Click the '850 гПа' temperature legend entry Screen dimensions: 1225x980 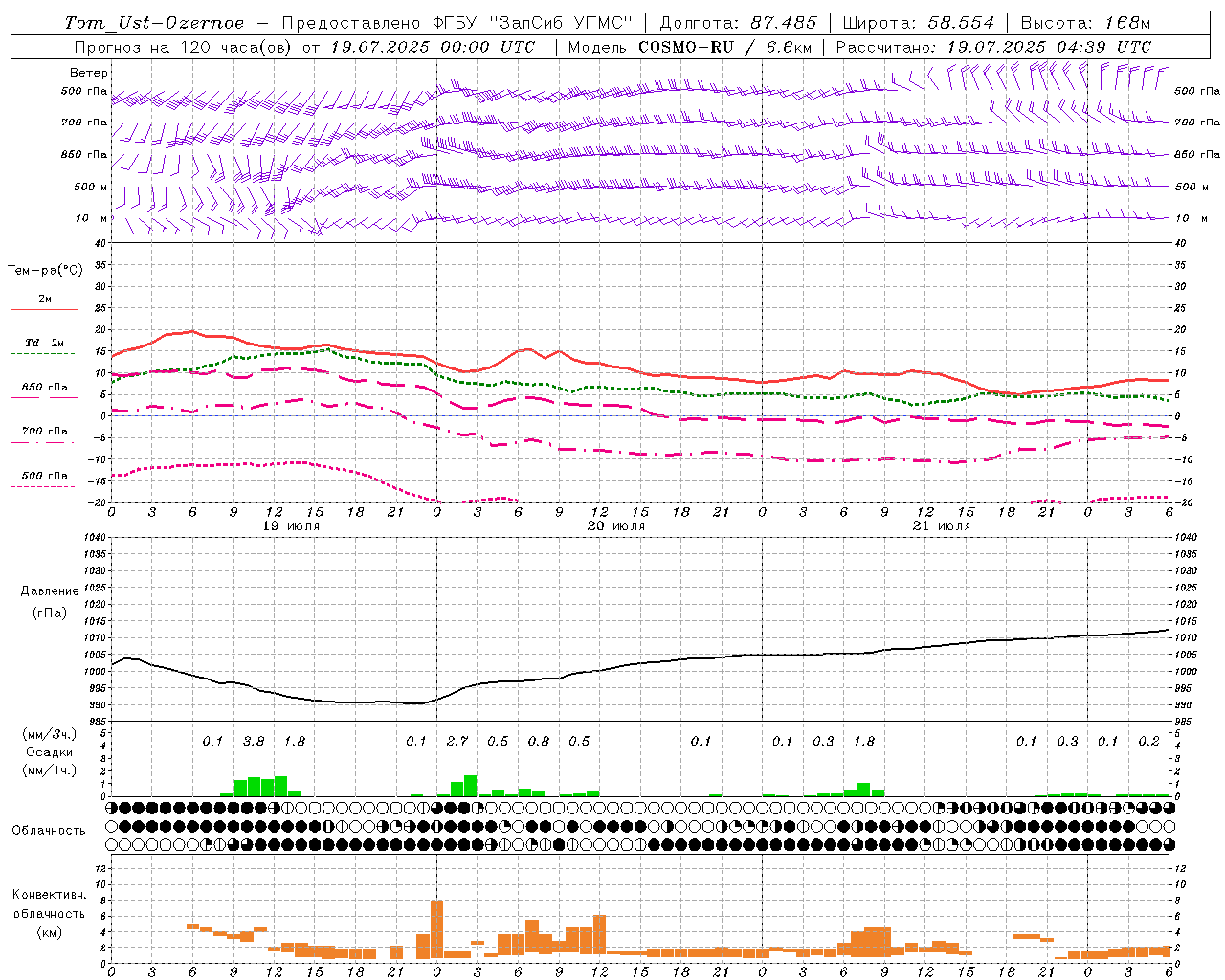pos(45,388)
